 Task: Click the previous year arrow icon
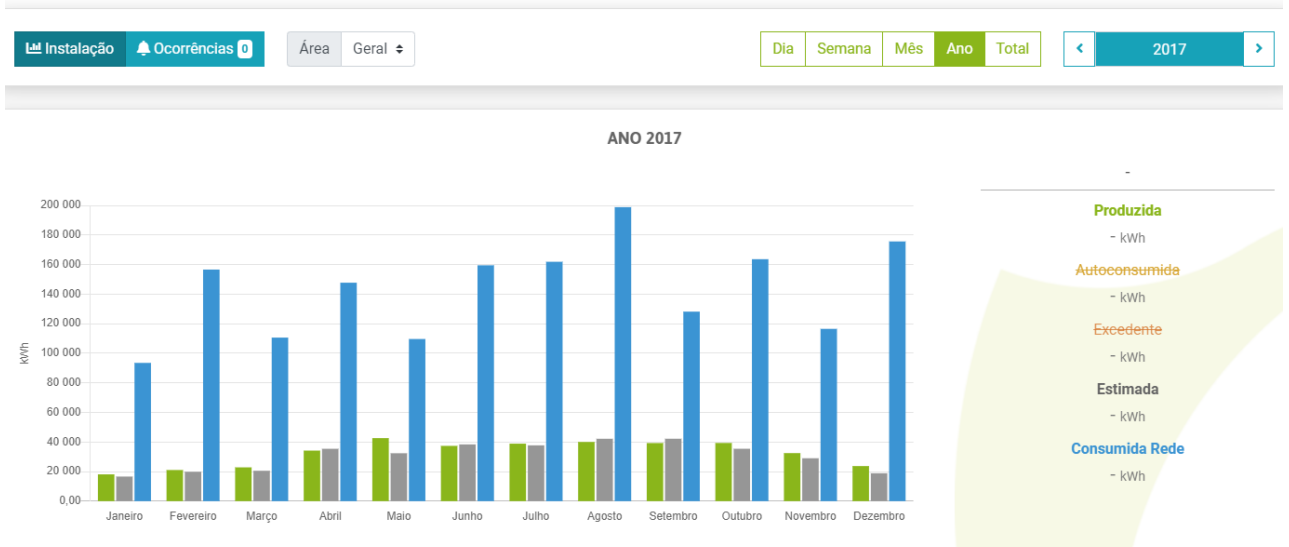1079,49
